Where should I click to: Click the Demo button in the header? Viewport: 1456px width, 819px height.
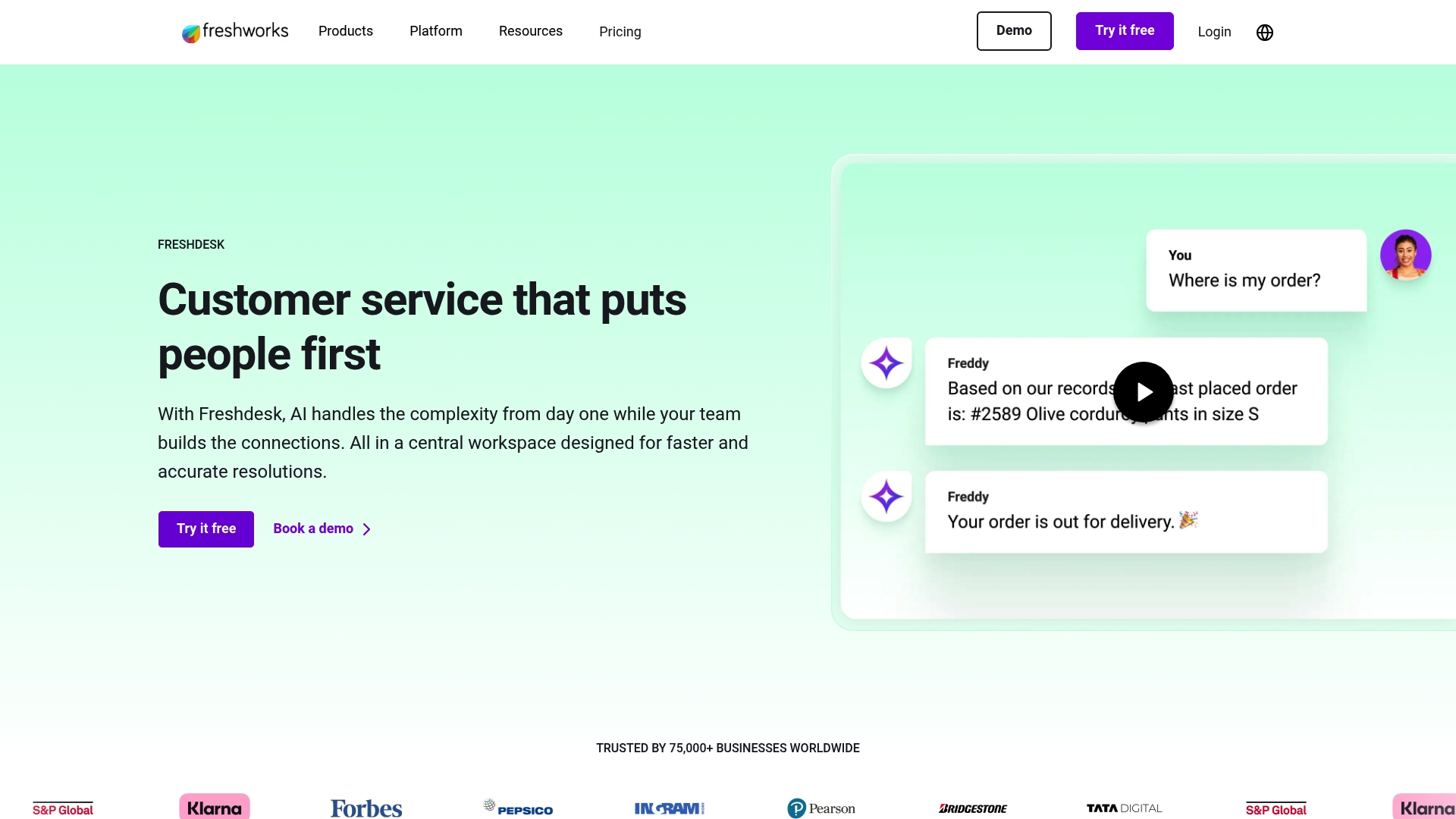(1014, 31)
